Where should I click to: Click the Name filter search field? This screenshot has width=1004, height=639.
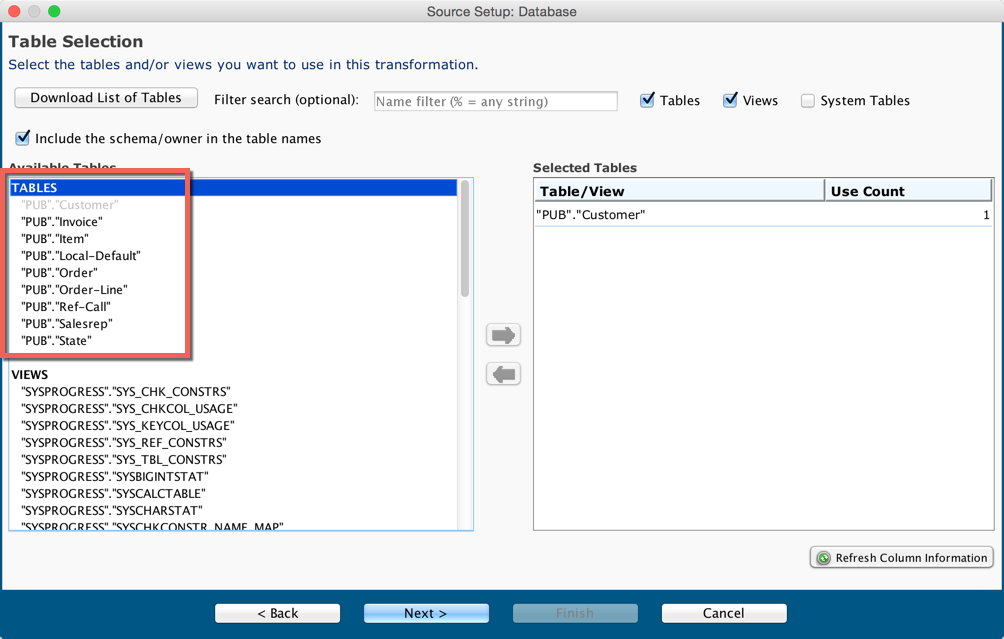pos(495,100)
